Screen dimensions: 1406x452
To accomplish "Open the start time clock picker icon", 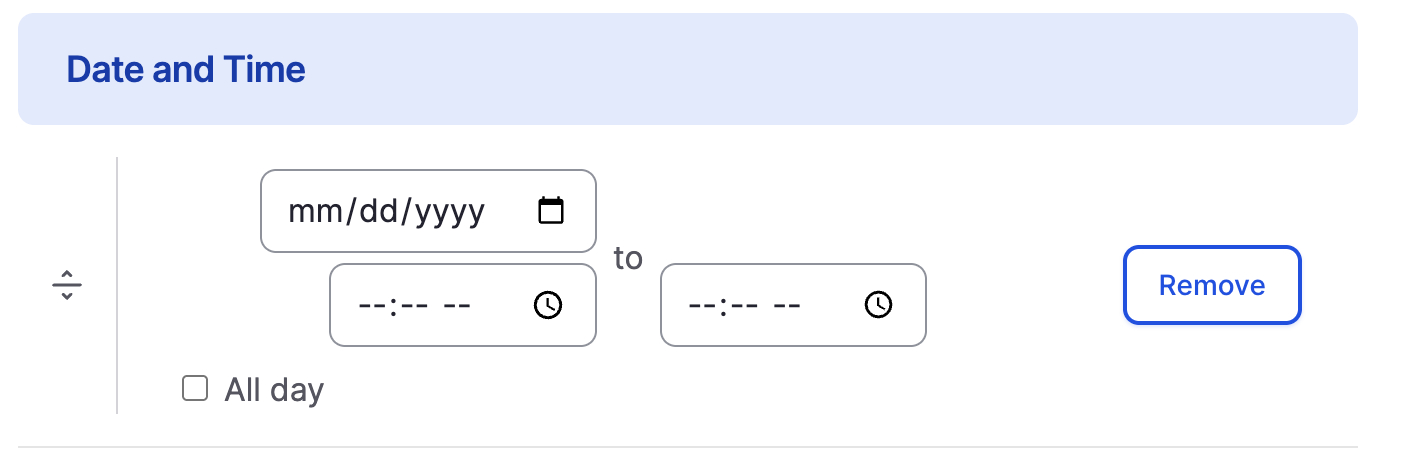I will pyautogui.click(x=548, y=305).
